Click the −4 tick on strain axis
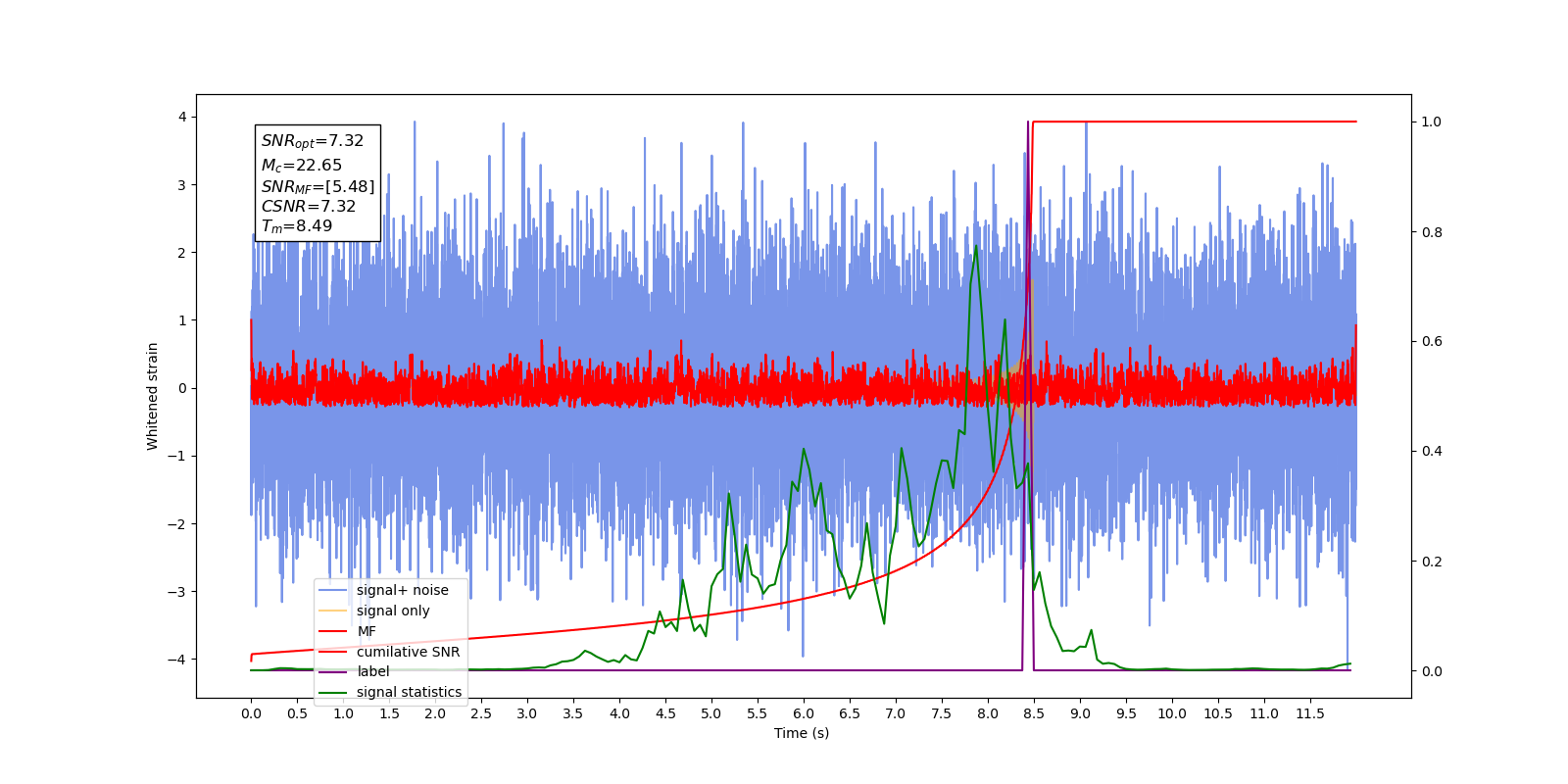Viewport: 1568px width, 784px height. click(x=176, y=660)
